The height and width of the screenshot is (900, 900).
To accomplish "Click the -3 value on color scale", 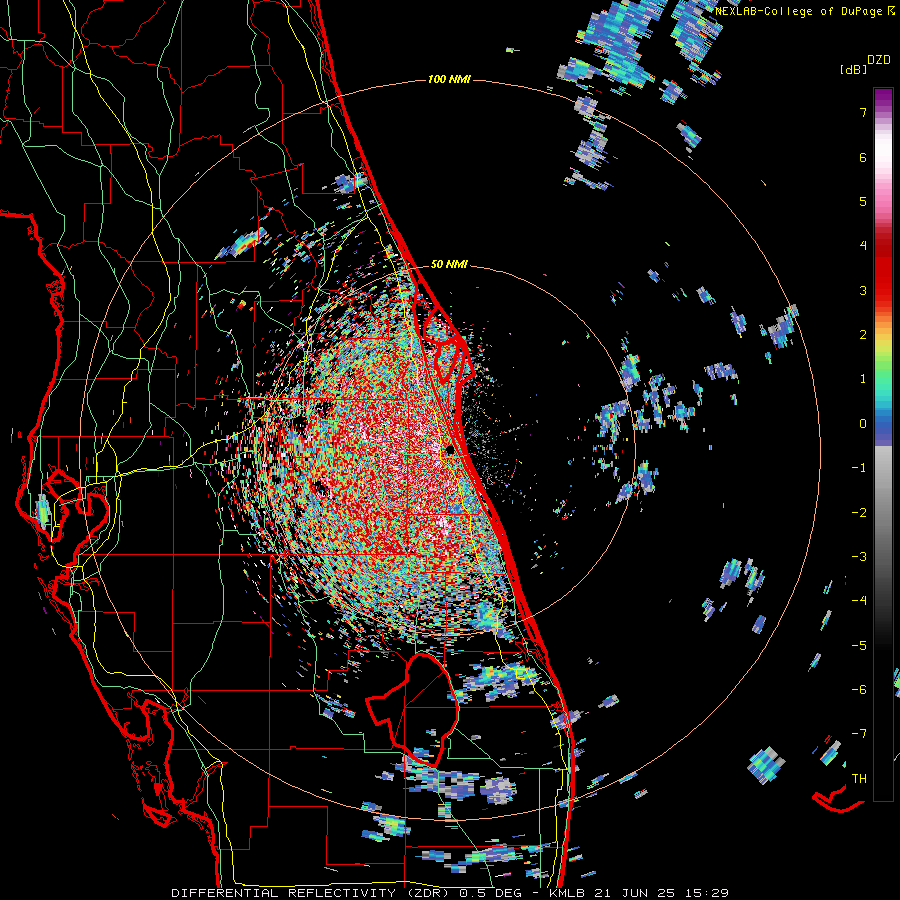I will point(859,557).
